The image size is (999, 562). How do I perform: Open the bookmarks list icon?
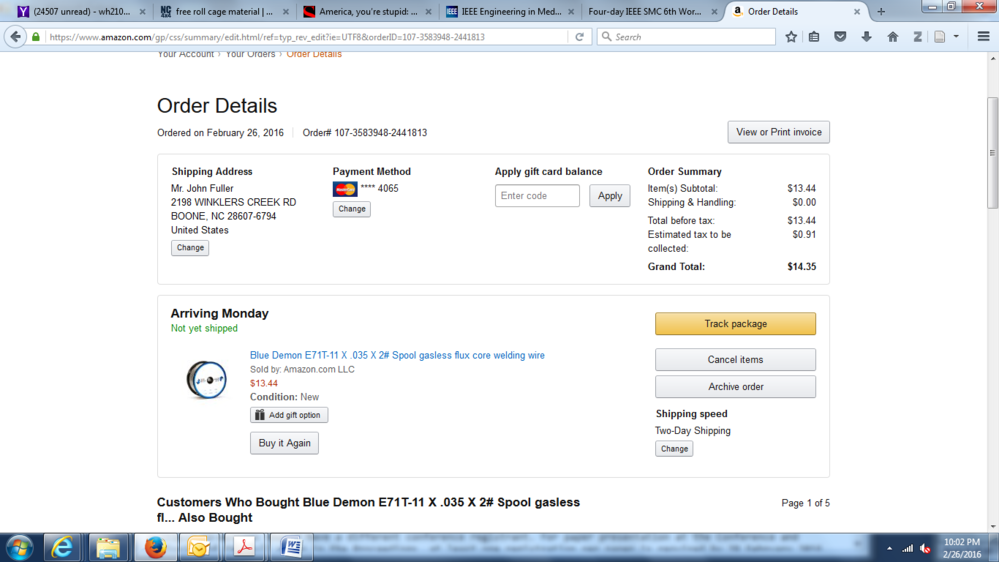[814, 37]
